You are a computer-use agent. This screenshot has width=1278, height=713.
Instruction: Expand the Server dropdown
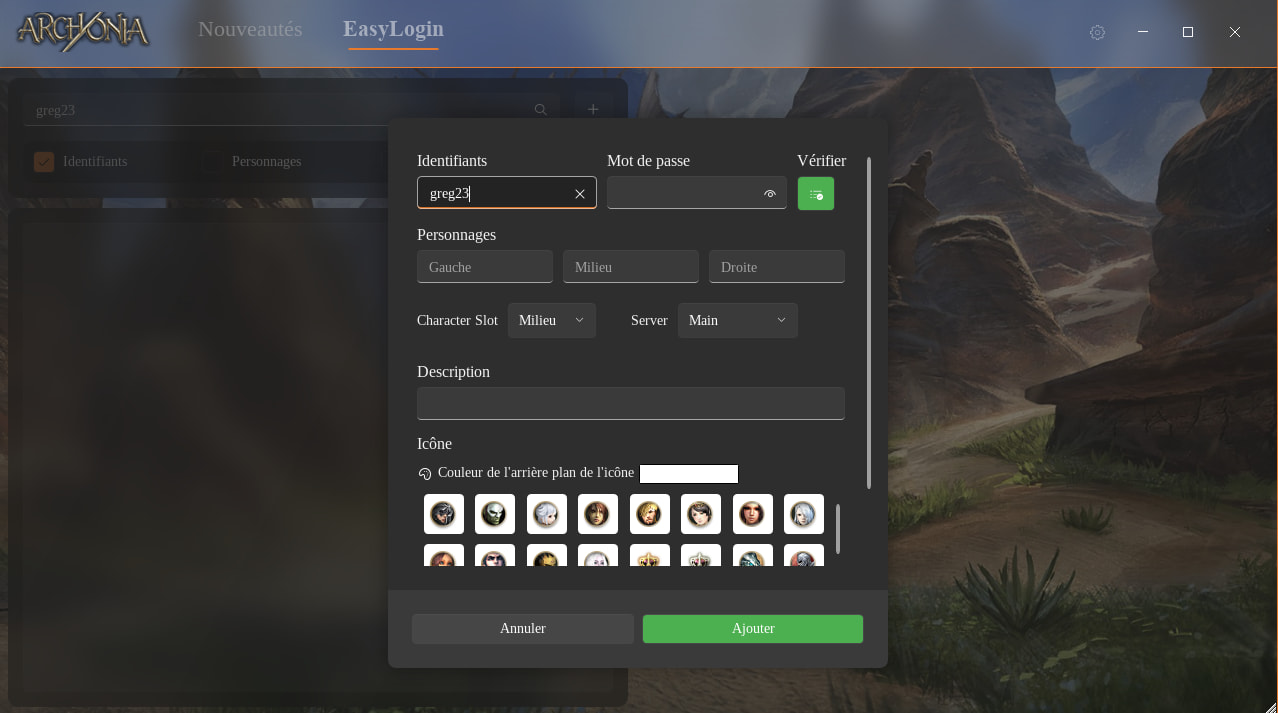737,320
